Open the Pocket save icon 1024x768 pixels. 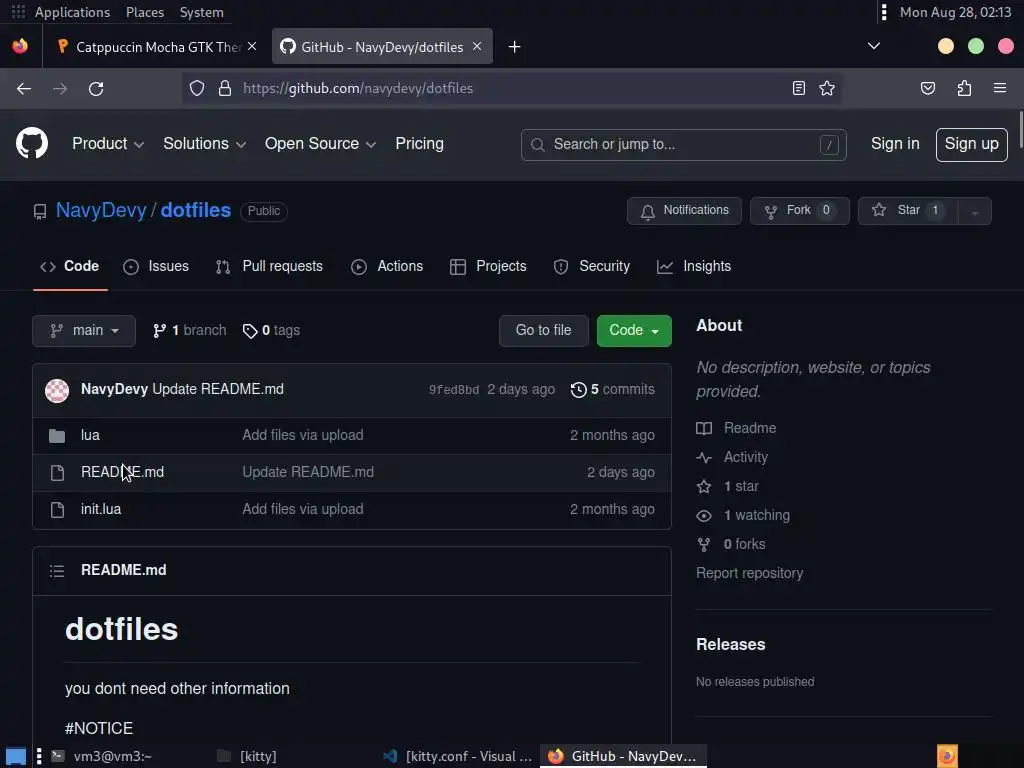coord(927,88)
